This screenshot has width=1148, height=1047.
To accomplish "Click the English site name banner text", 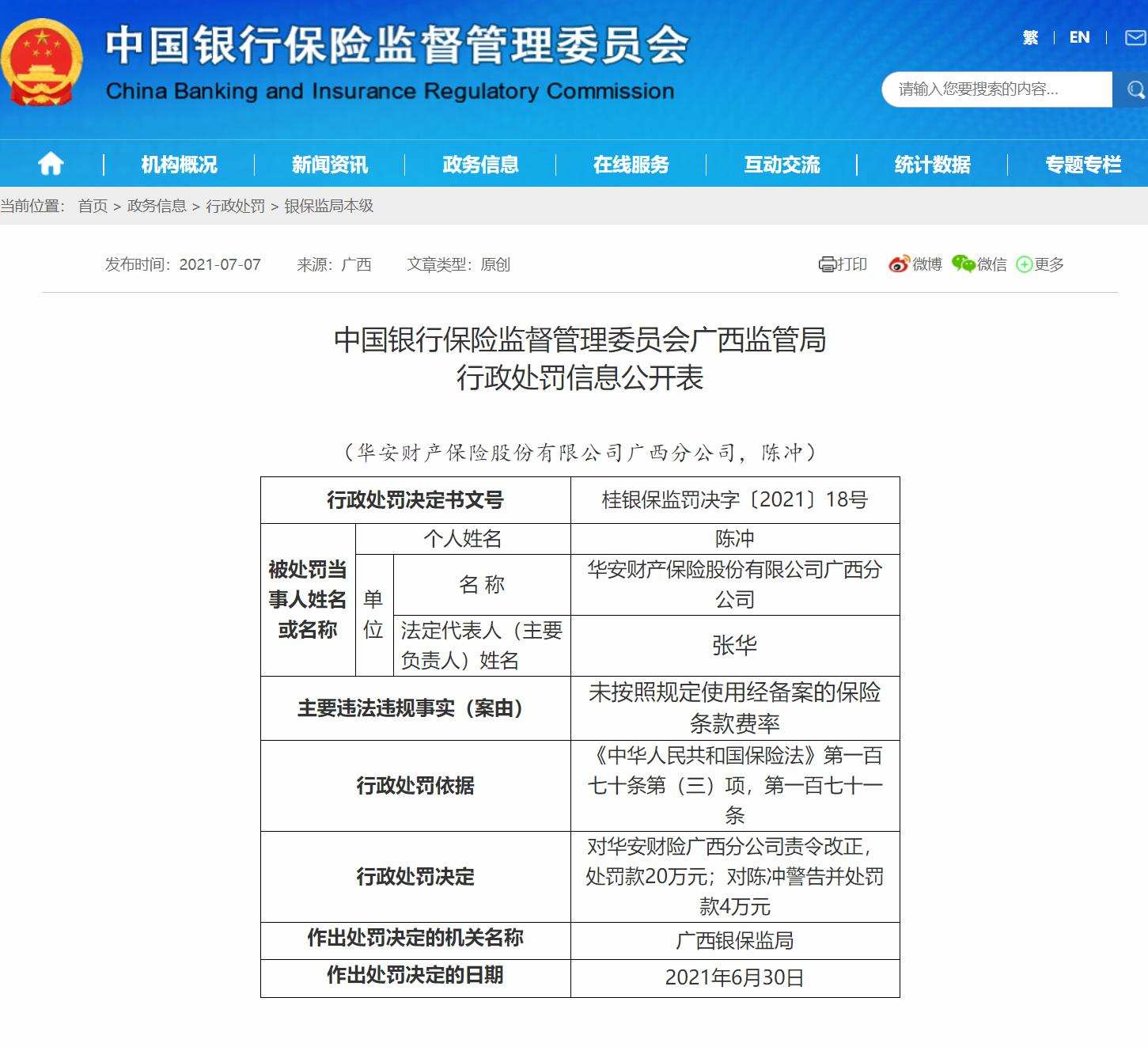I will click(x=390, y=91).
